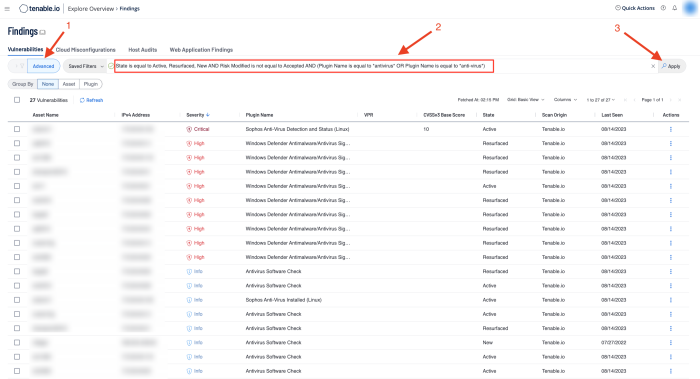Viewport: 700px width, 379px height.
Task: Switch to Host Audits tab
Action: click(x=142, y=50)
